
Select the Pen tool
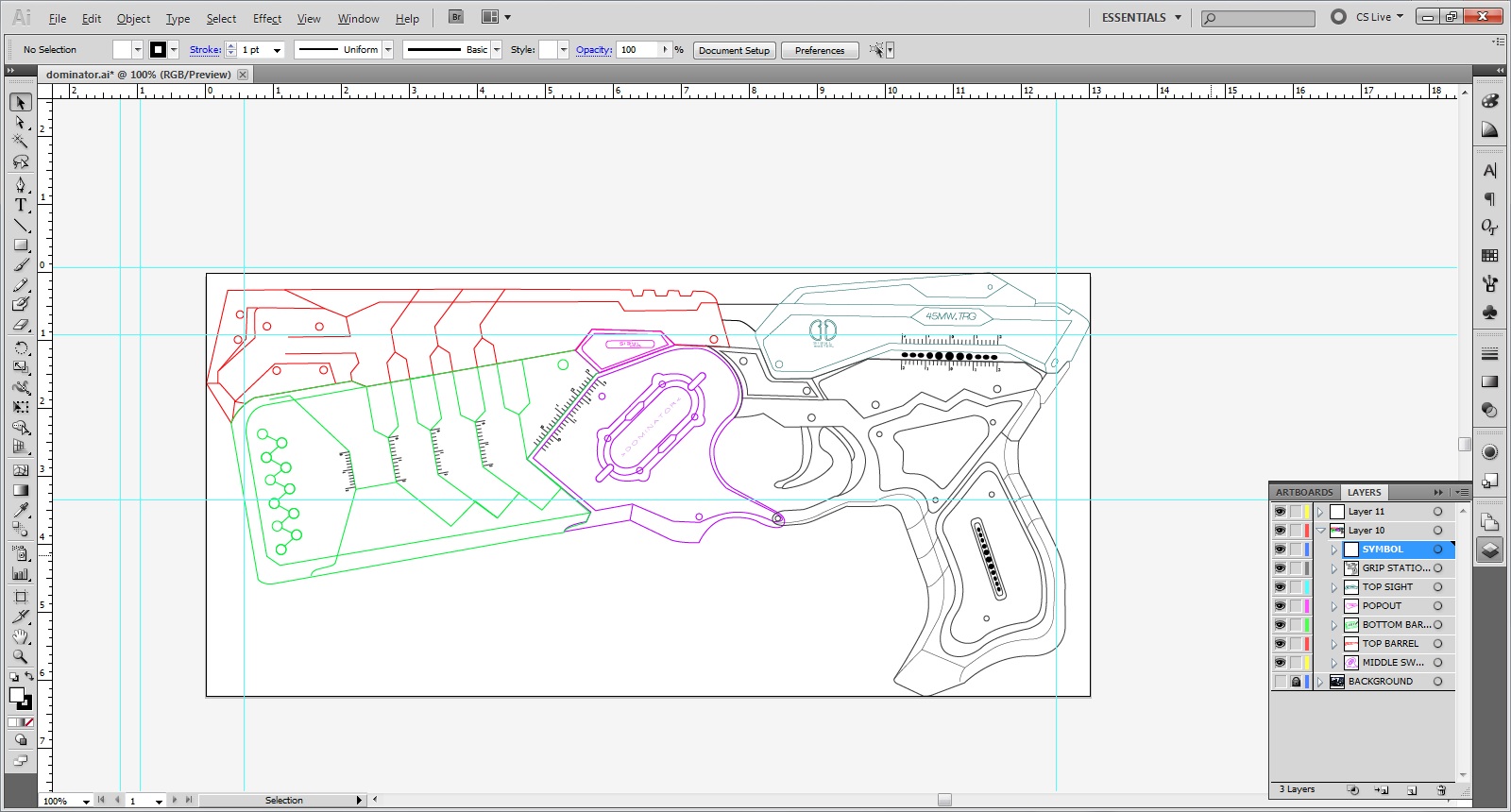20,184
